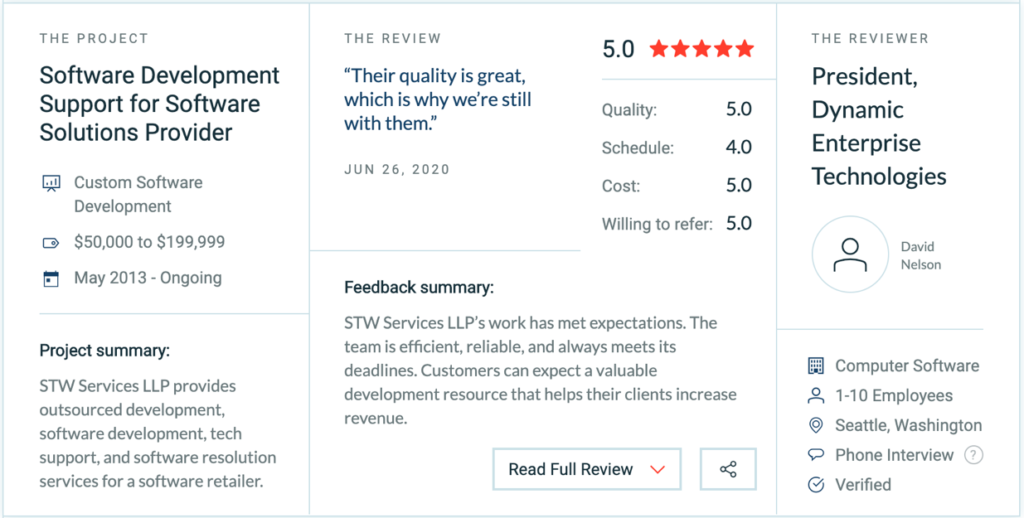Click David Nelson's avatar placeholder icon
Image resolution: width=1024 pixels, height=518 pixels.
pyautogui.click(x=849, y=255)
